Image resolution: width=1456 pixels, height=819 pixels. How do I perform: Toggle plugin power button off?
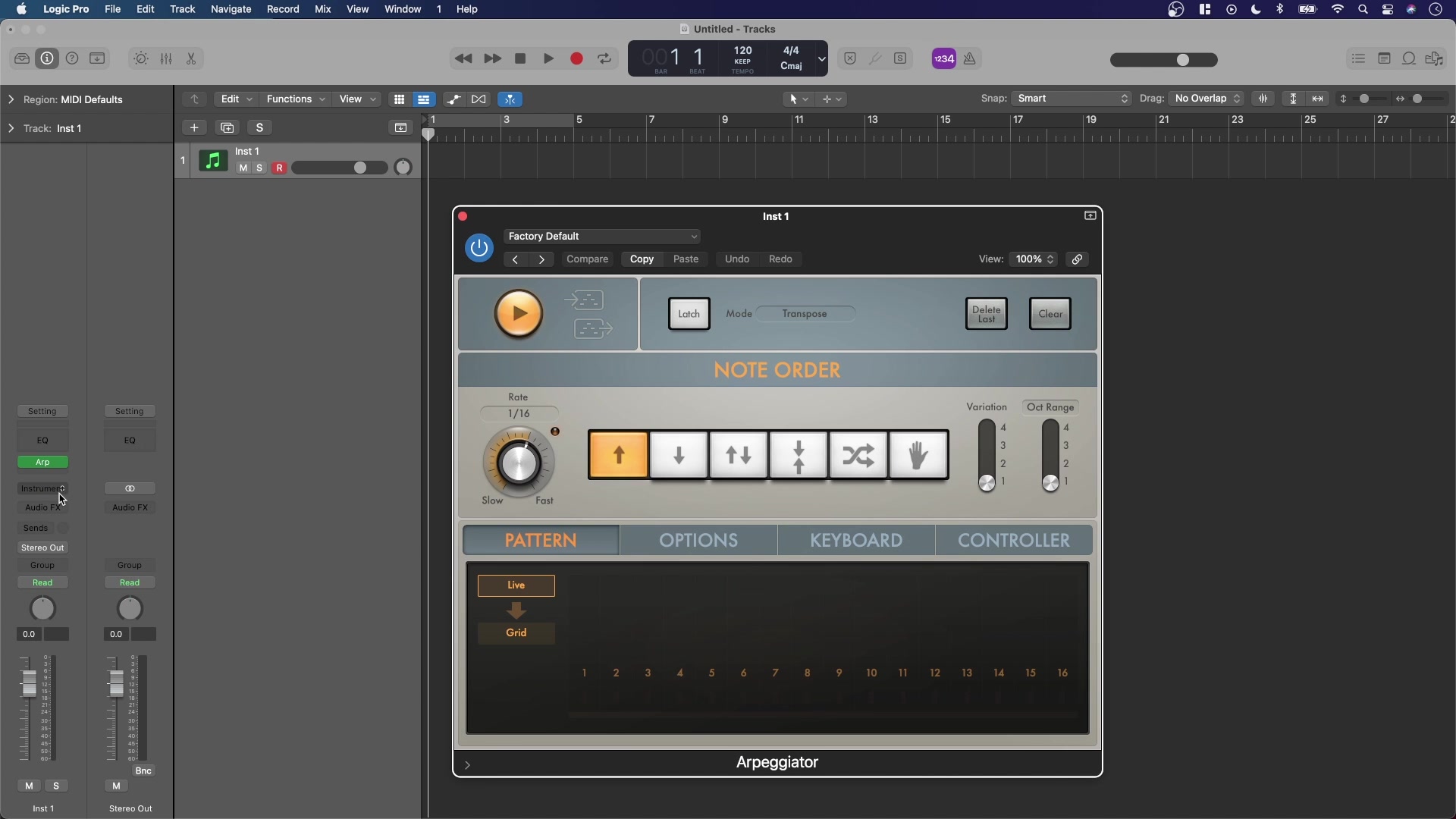[479, 248]
